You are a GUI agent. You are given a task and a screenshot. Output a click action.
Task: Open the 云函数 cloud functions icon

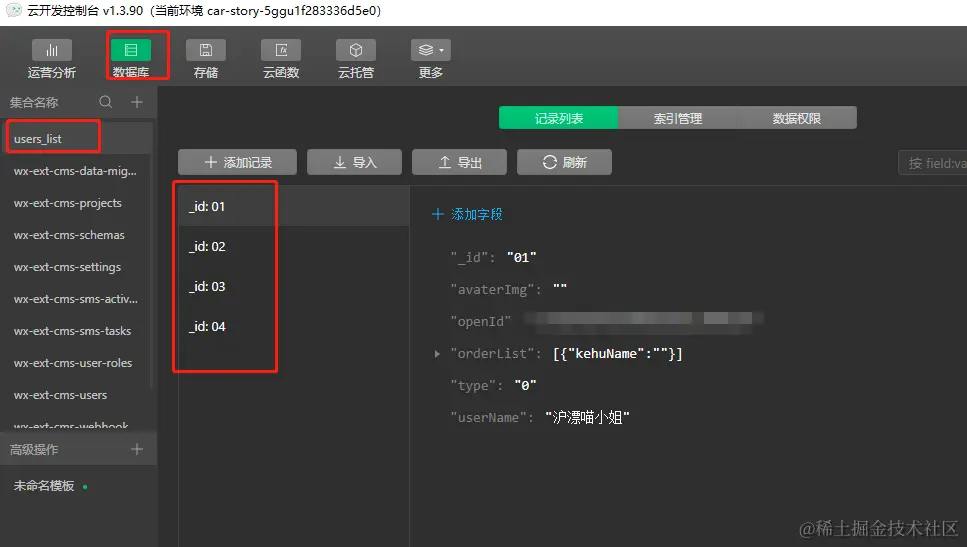click(x=281, y=51)
